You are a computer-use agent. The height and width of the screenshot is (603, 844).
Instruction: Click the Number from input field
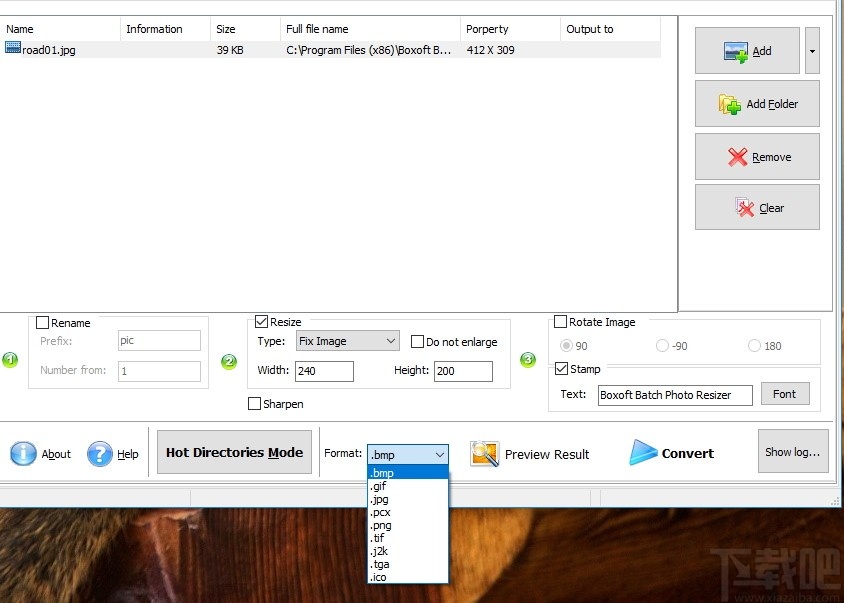159,371
